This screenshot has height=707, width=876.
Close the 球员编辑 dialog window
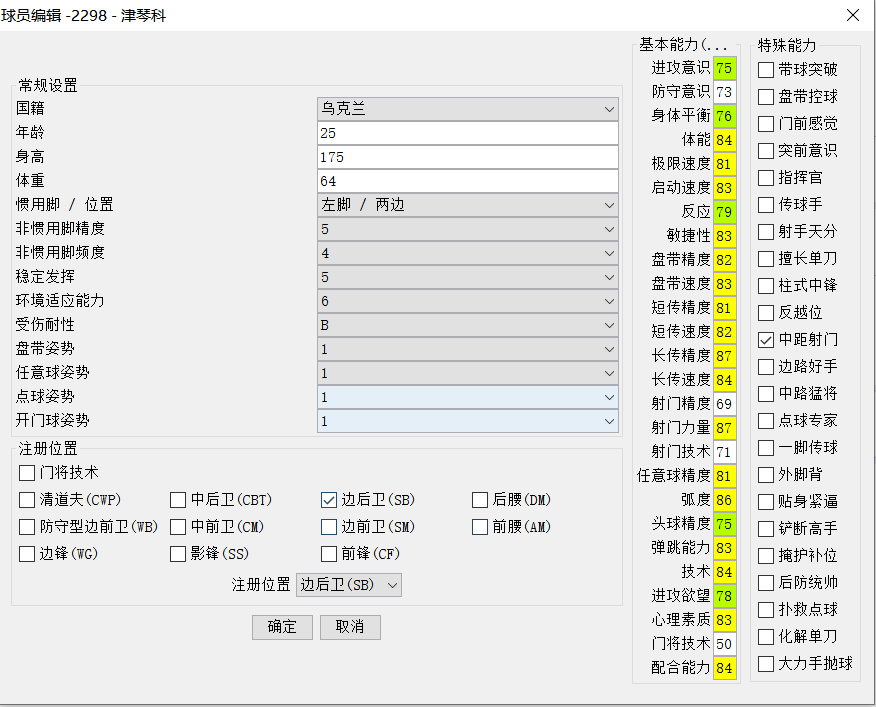pos(853,15)
